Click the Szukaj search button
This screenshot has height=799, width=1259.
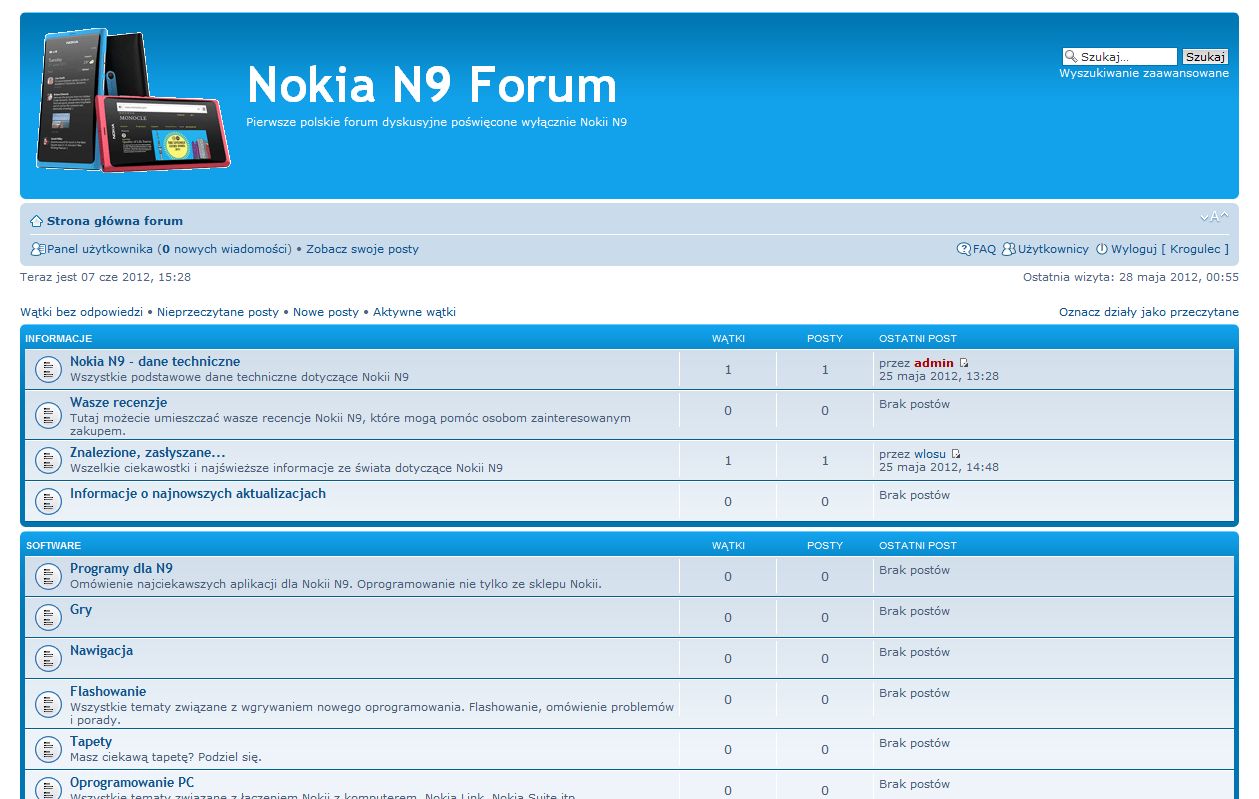[x=1205, y=57]
